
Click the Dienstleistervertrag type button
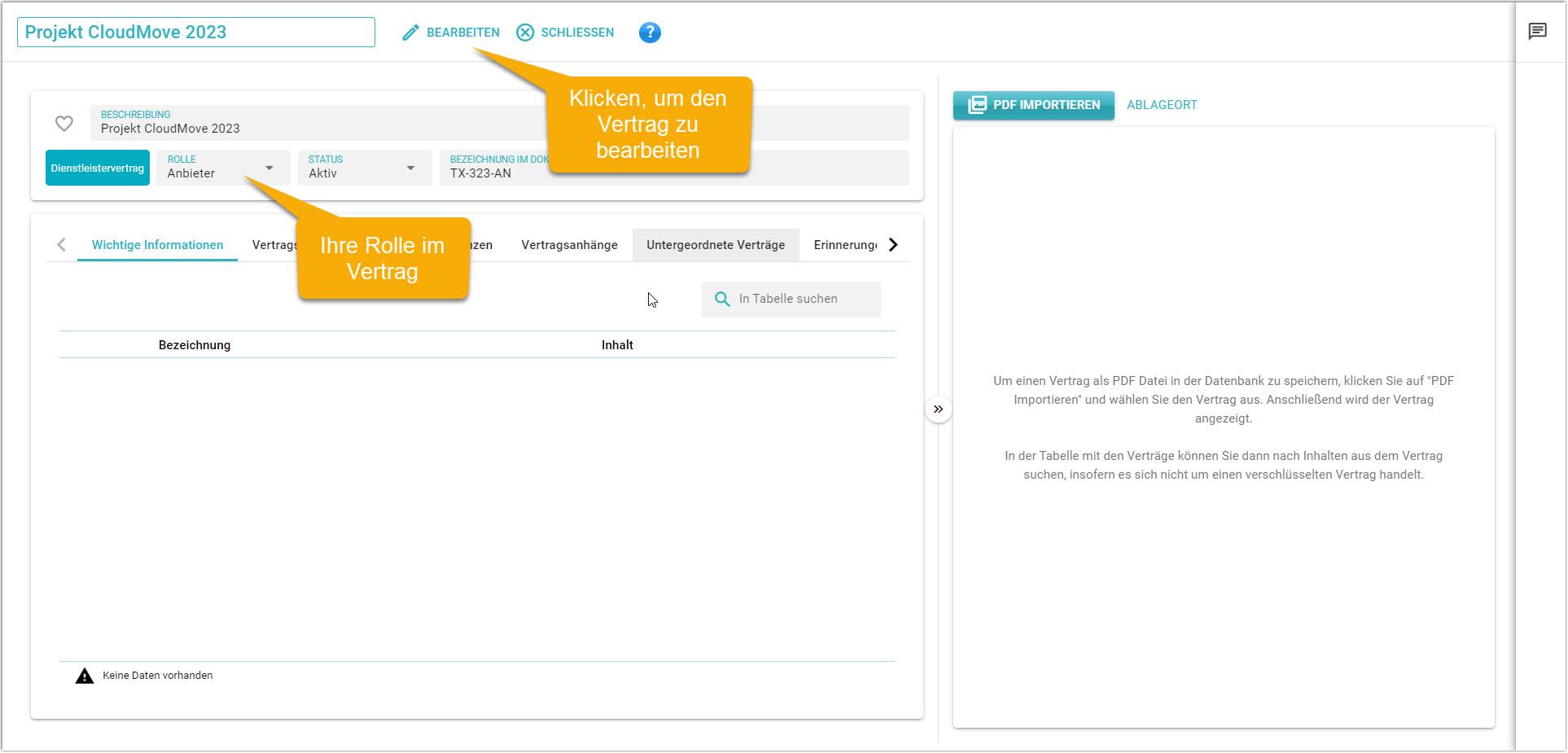97,168
